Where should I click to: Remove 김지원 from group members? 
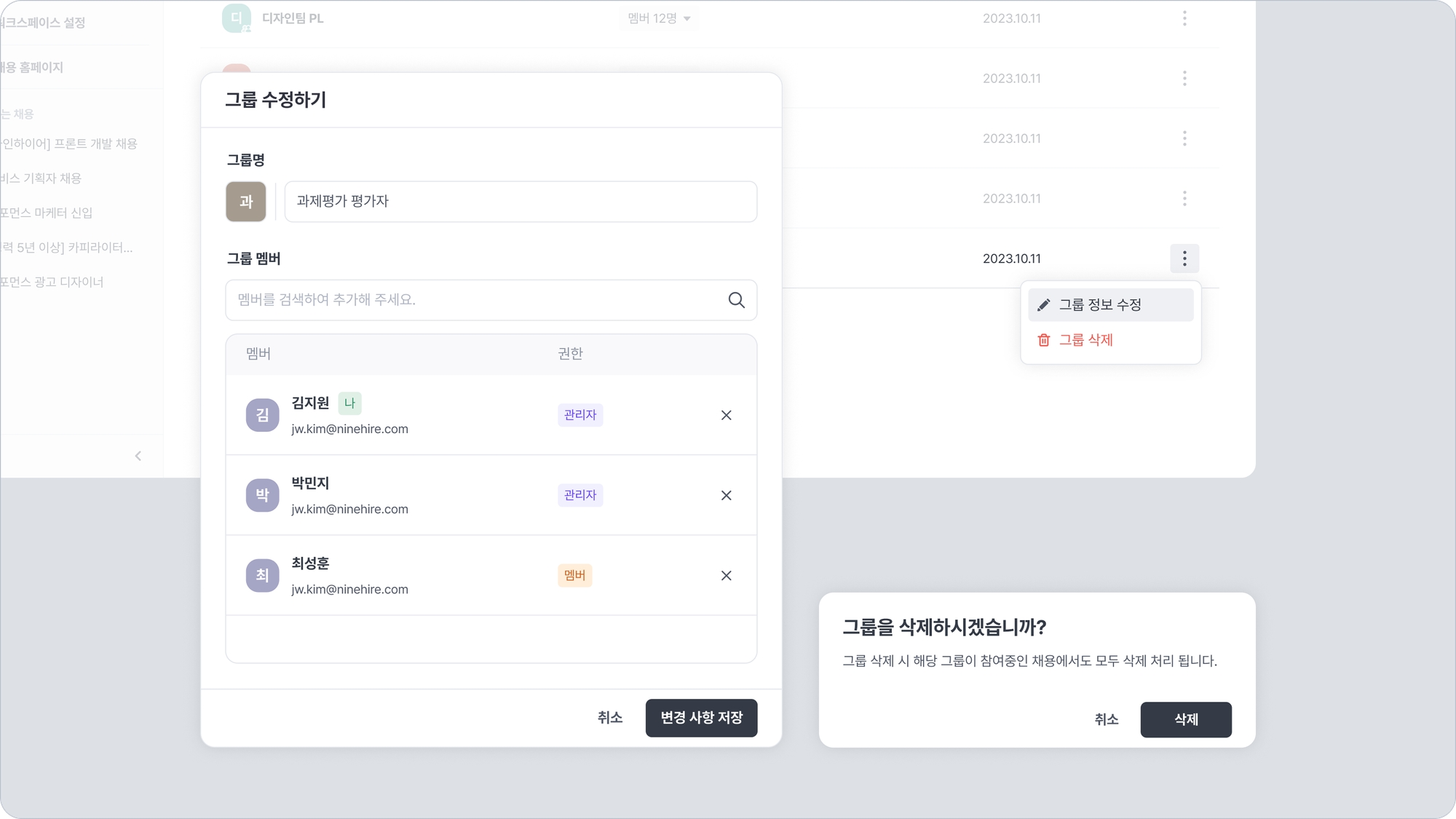click(x=726, y=415)
